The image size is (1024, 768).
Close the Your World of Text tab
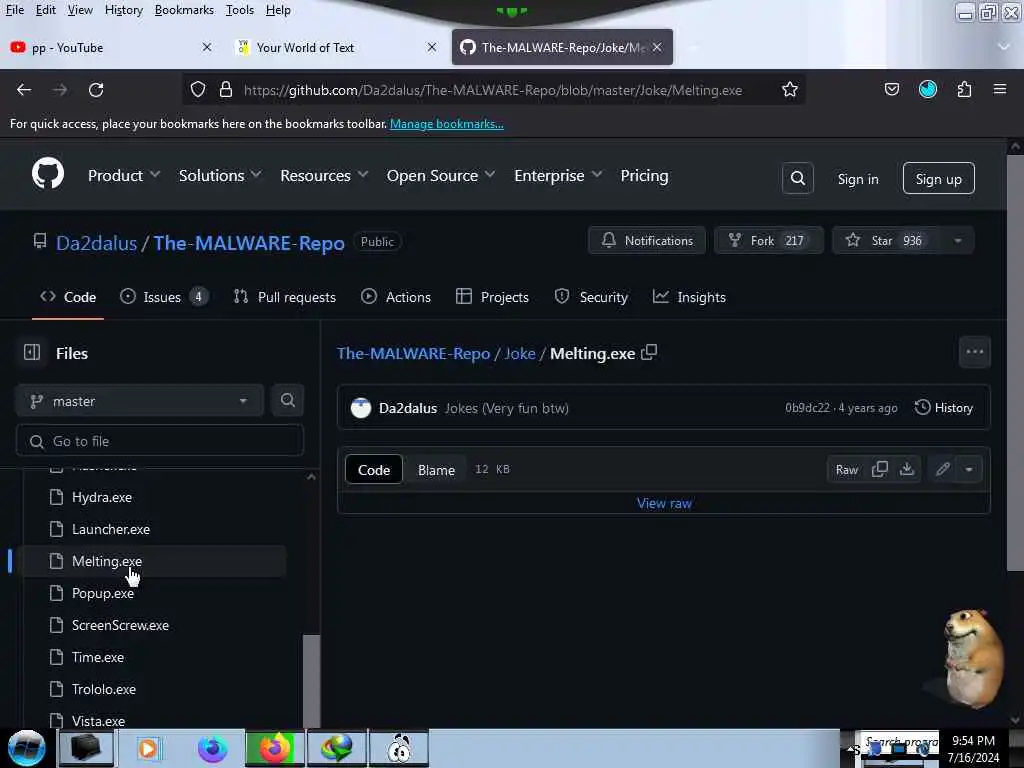pyautogui.click(x=432, y=47)
